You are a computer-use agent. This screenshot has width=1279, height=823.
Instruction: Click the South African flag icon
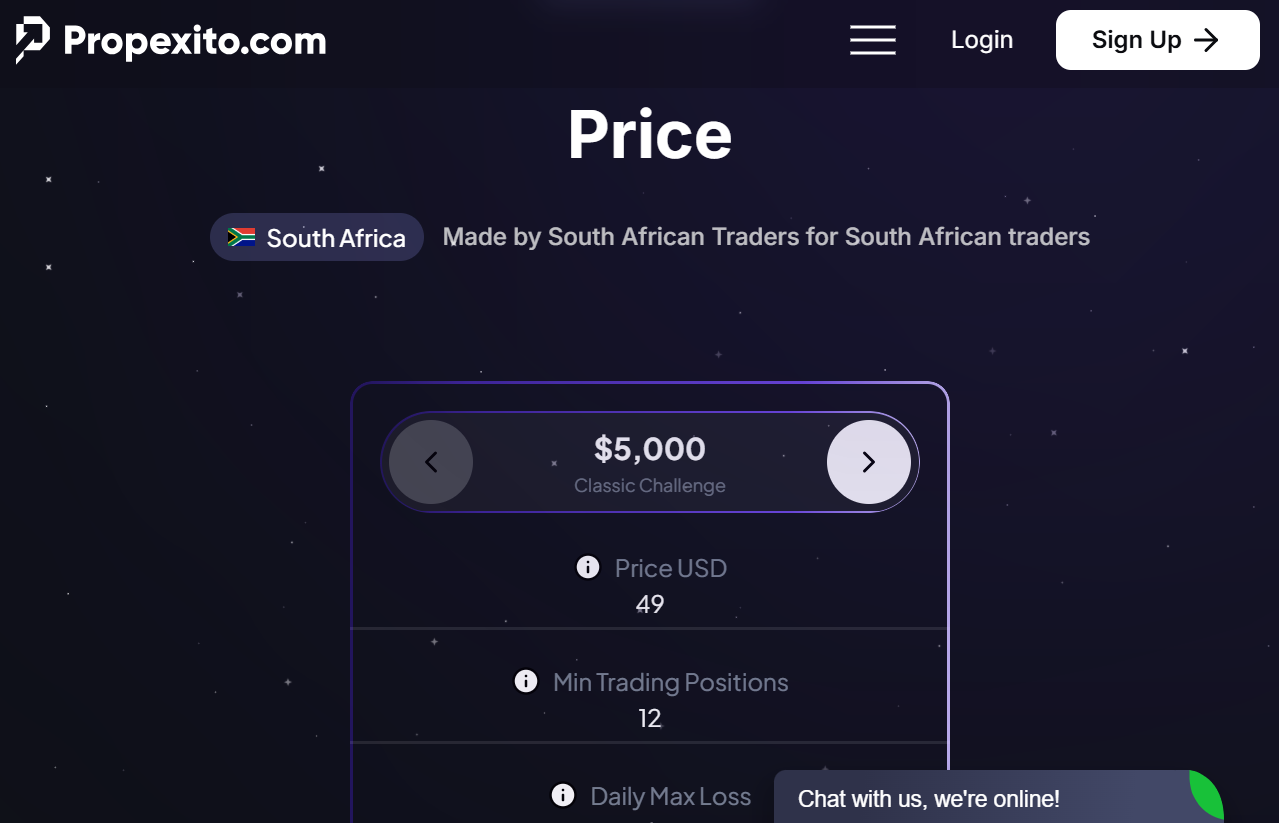tap(241, 237)
